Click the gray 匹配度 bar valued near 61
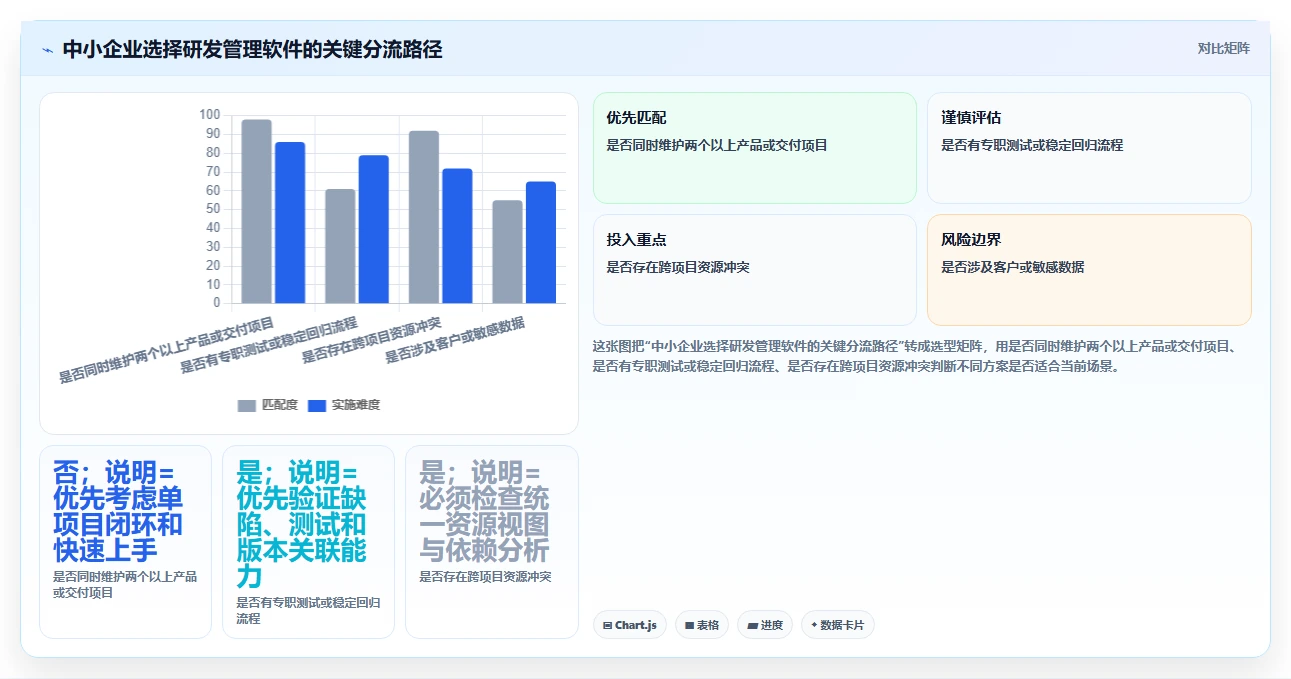This screenshot has height=679, width=1291. point(340,246)
